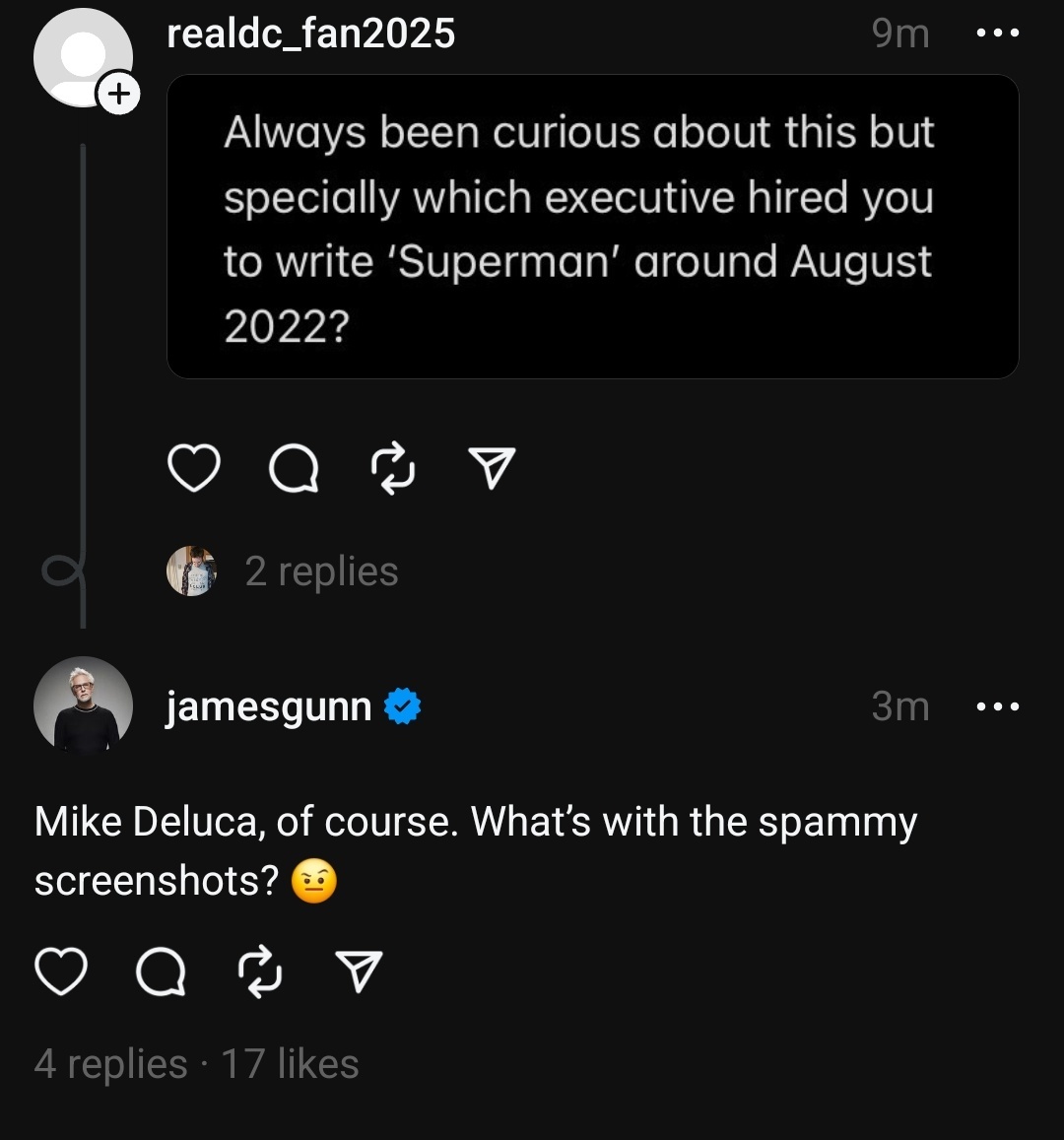View jamesgunn's profile picture
Image resolution: width=1064 pixels, height=1140 pixels.
[83, 705]
